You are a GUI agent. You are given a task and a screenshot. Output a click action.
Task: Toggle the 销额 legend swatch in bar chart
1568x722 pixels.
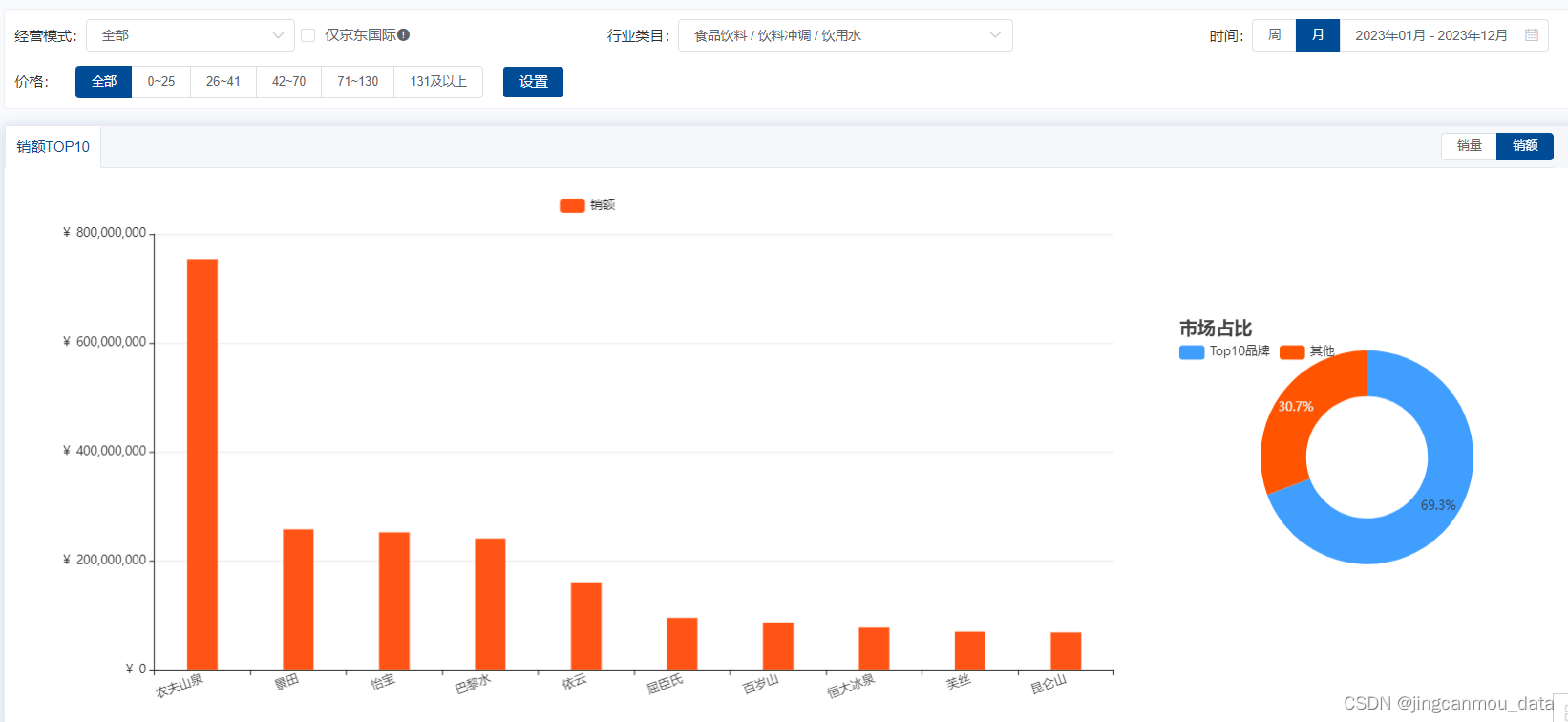coord(572,205)
